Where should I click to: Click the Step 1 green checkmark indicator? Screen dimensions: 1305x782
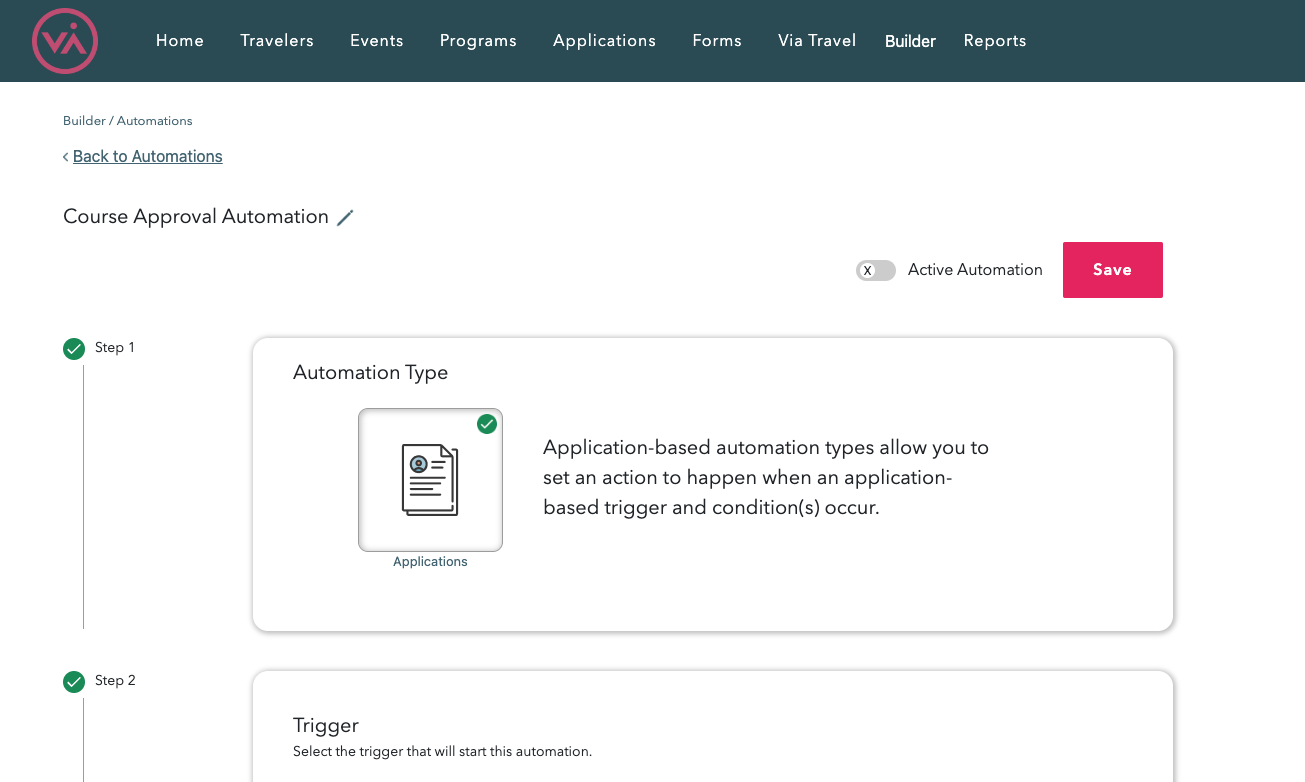coord(74,348)
